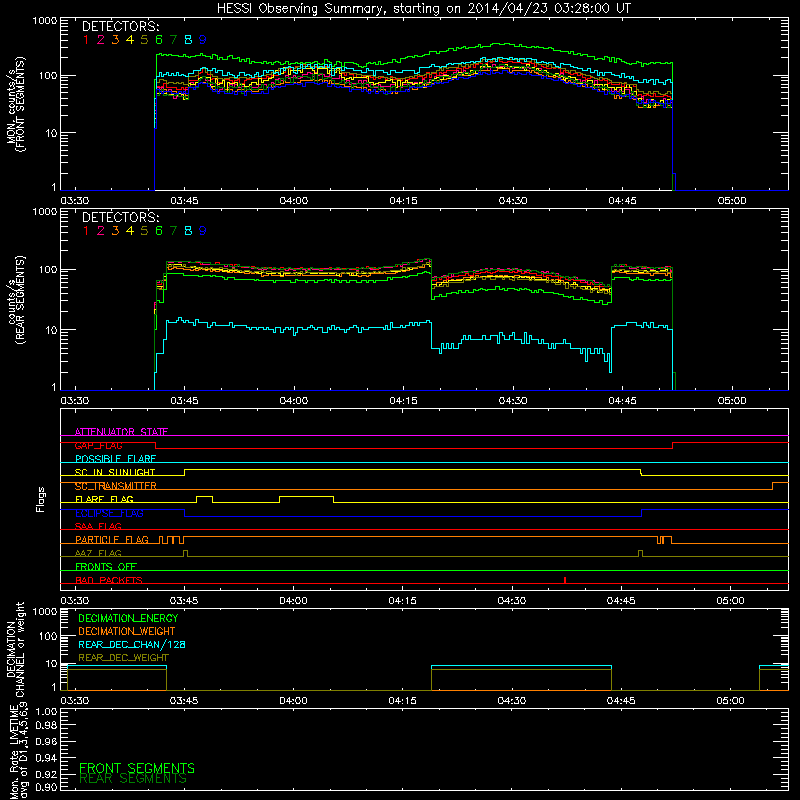Screen dimensions: 800x800
Task: Click the FLARE_FLAG label
Action: click(x=104, y=499)
